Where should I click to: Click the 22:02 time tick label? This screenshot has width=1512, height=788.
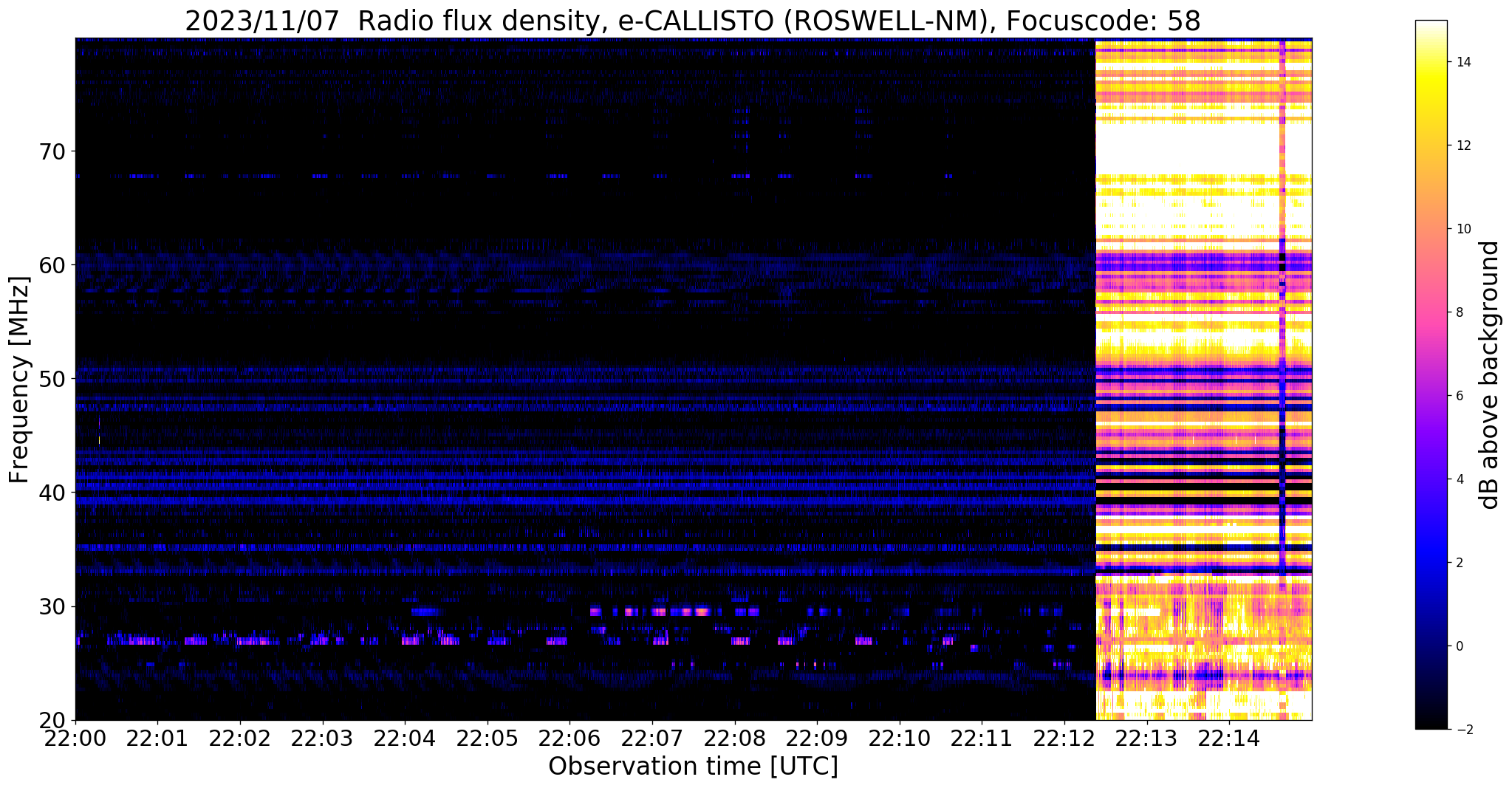240,738
